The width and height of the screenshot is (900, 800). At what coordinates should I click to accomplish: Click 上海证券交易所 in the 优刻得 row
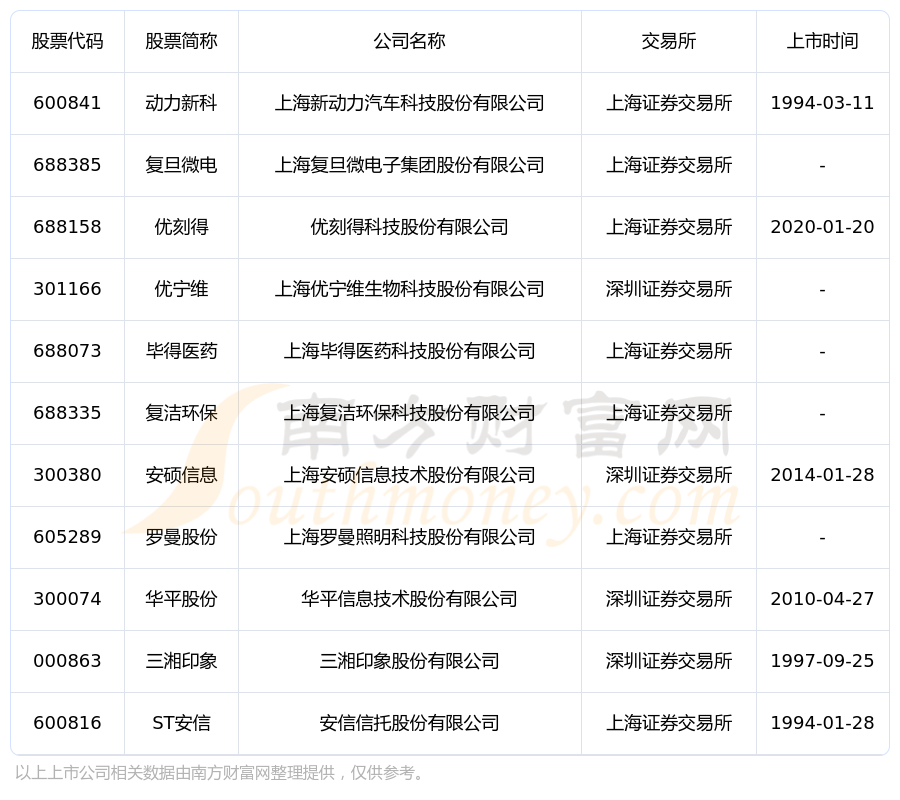[669, 227]
